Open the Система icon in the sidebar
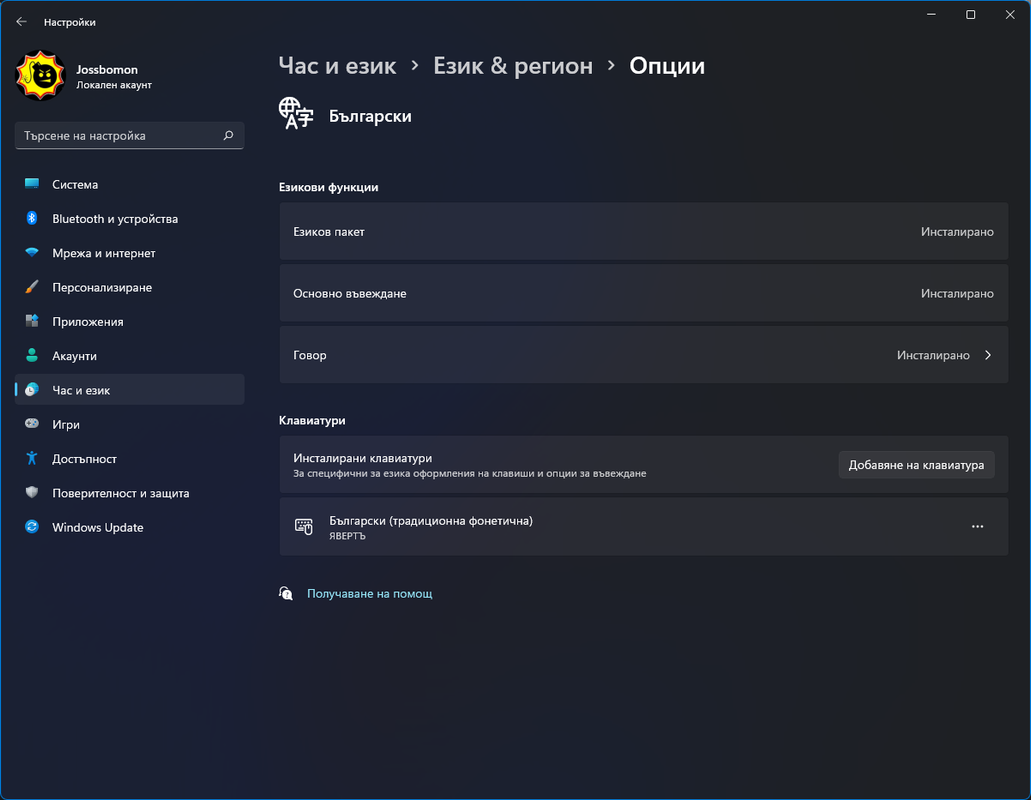This screenshot has width=1031, height=800. pos(32,184)
